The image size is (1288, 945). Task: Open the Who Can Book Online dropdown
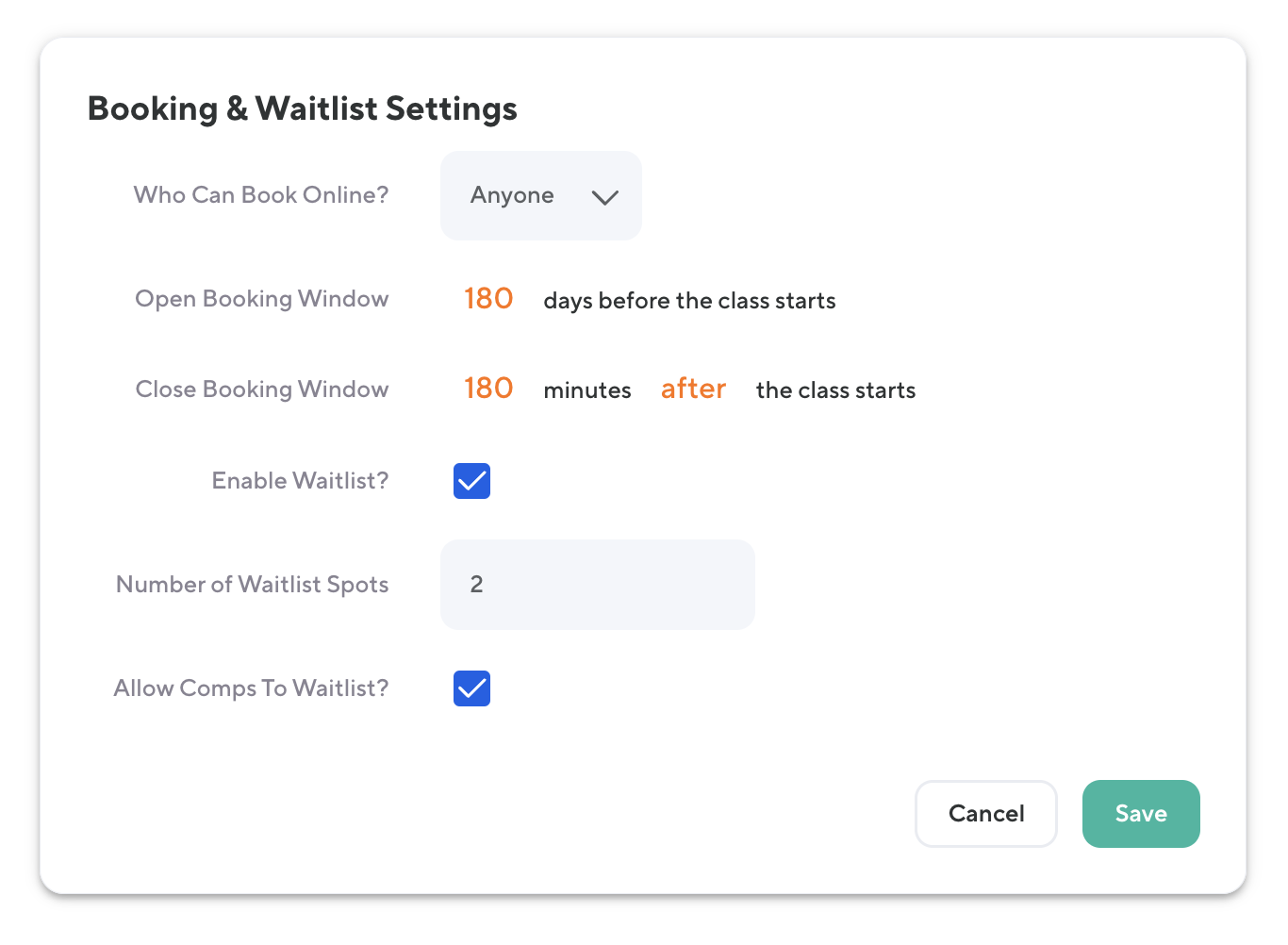tap(540, 195)
